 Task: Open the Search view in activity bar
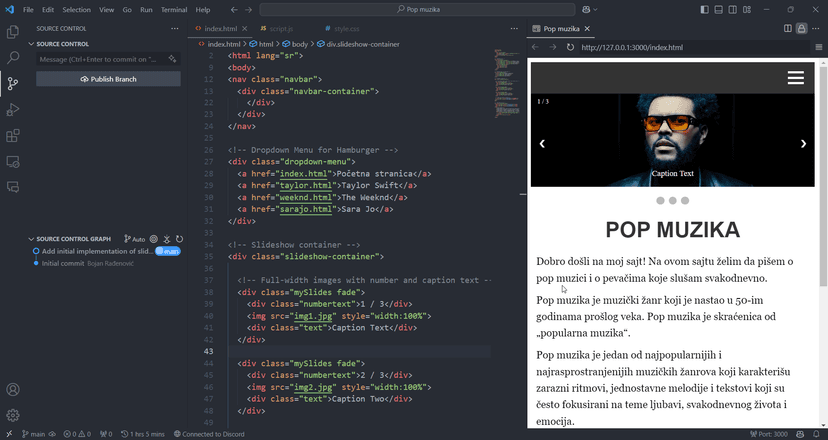pyautogui.click(x=13, y=59)
